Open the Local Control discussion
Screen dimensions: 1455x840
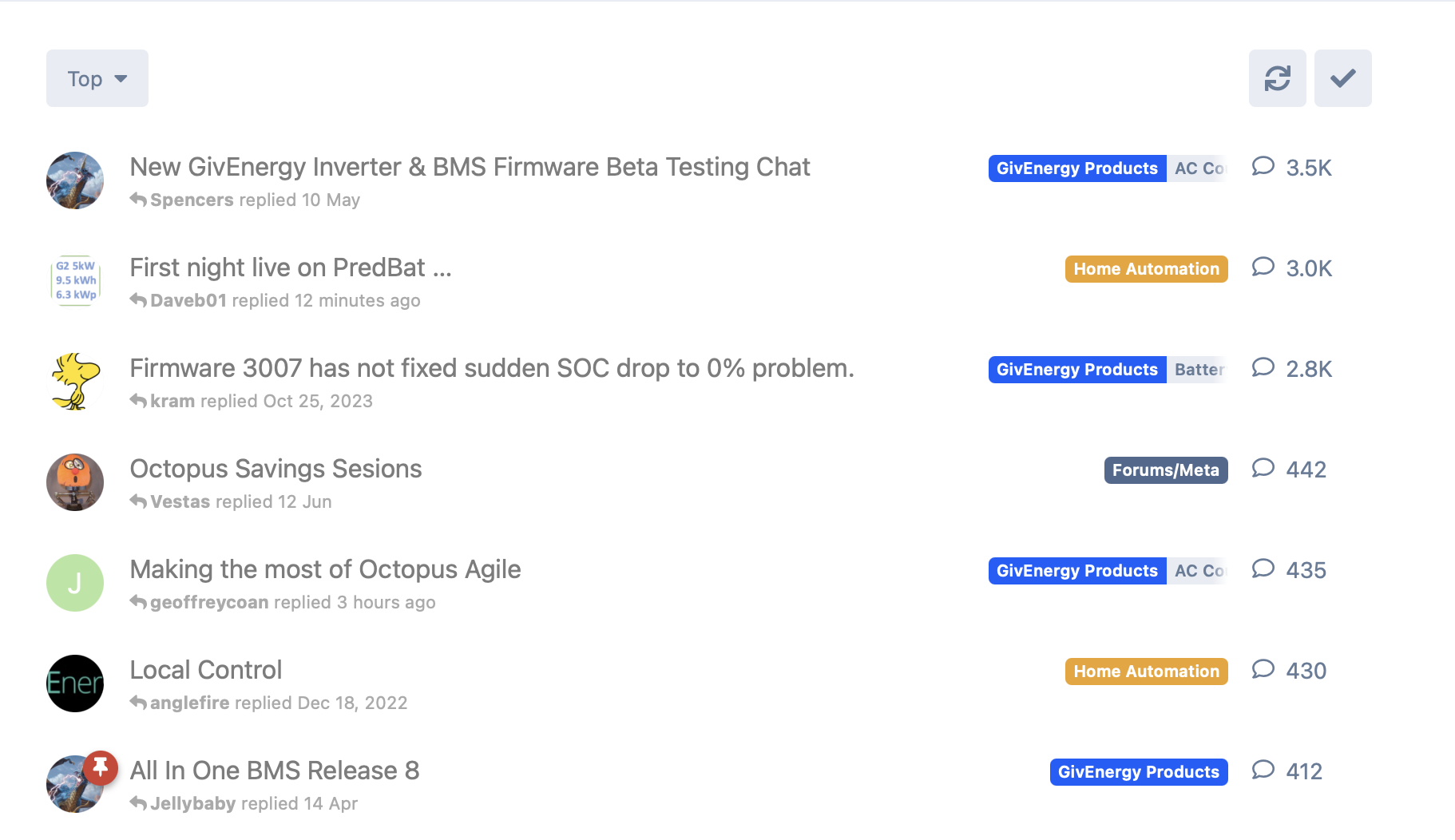pyautogui.click(x=206, y=670)
